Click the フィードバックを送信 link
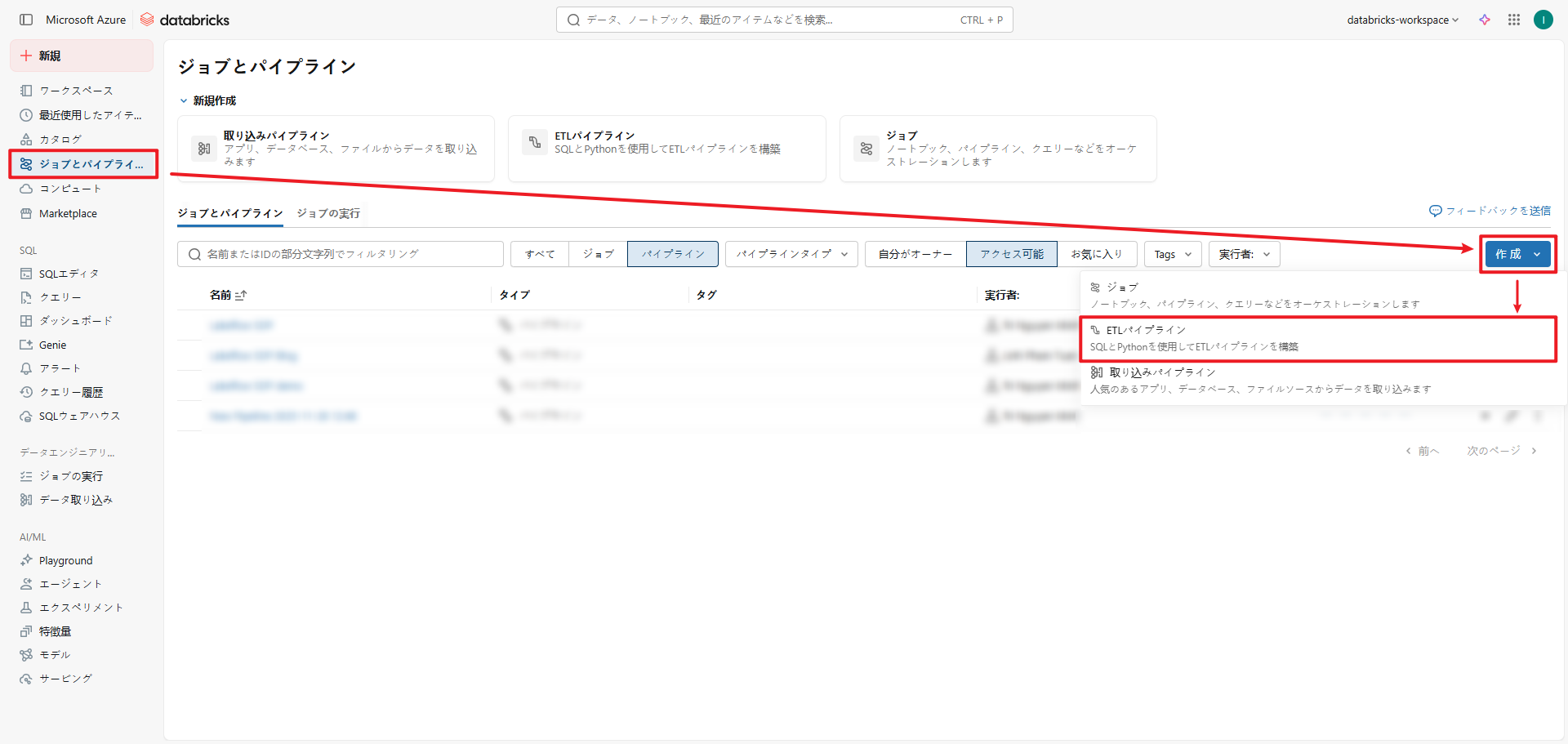Viewport: 1568px width, 744px height. (x=1490, y=211)
